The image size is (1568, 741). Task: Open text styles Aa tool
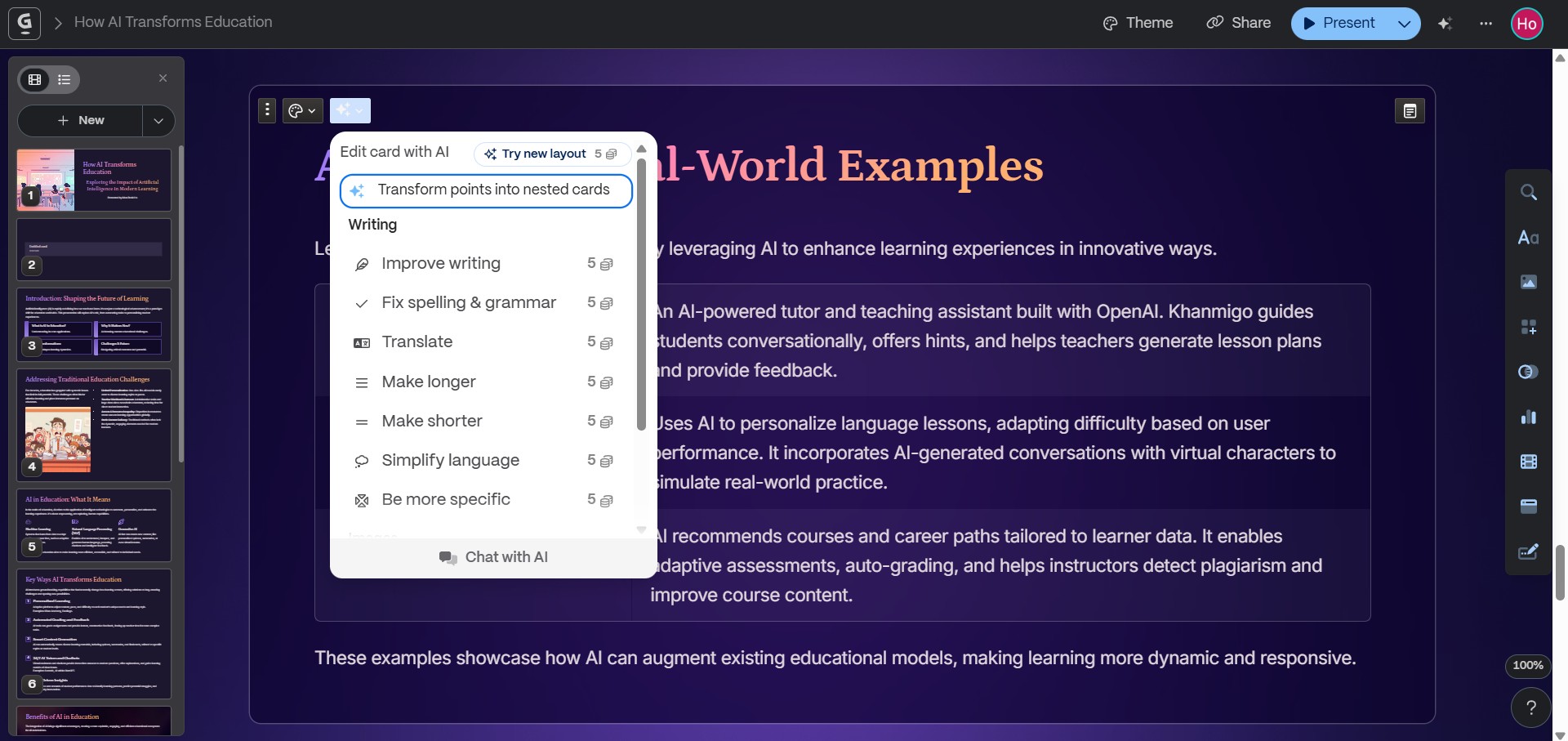(x=1529, y=237)
